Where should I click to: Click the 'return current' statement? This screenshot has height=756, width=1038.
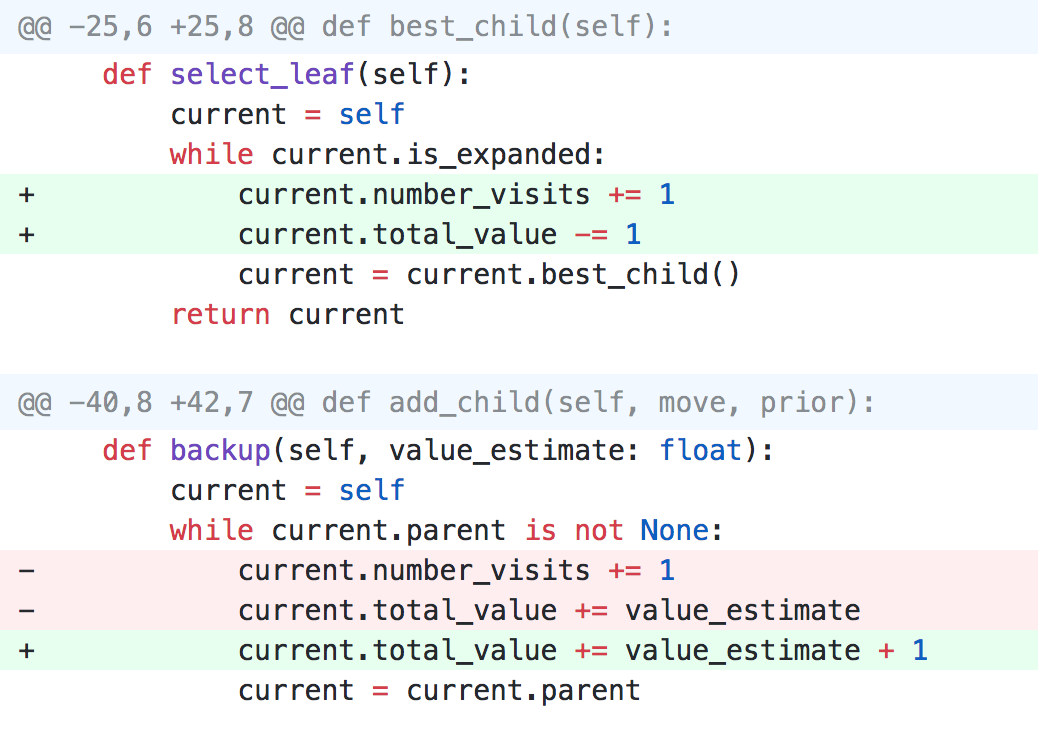[x=287, y=314]
